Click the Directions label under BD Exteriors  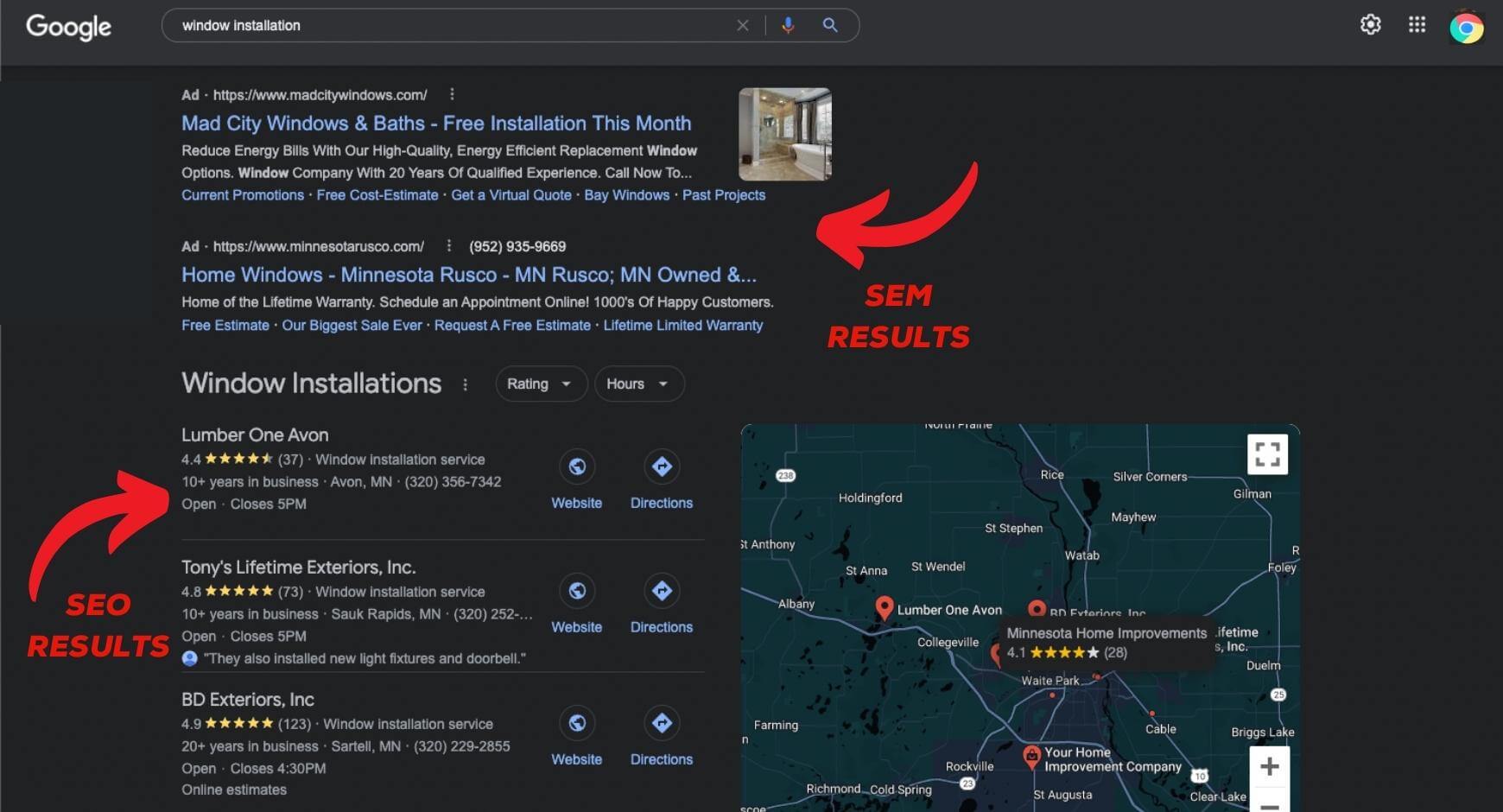662,759
